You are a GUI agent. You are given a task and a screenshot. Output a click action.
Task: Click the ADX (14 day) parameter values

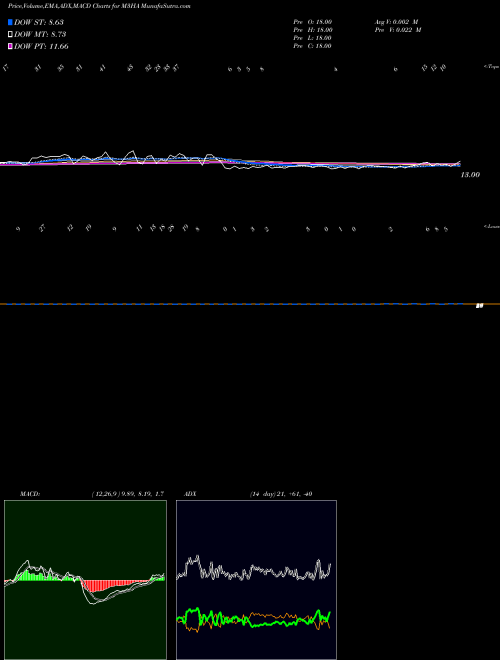tap(280, 494)
